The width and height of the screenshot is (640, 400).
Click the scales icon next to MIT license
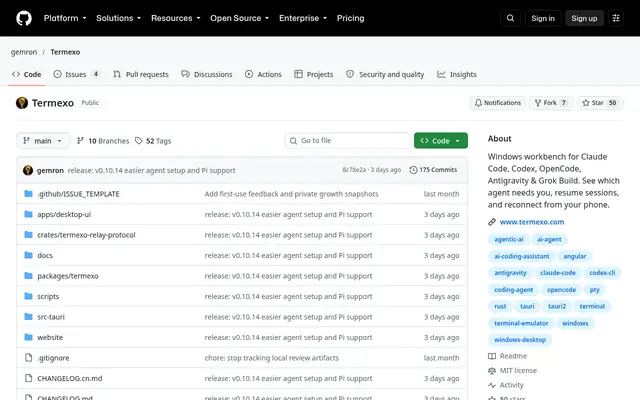click(x=492, y=371)
